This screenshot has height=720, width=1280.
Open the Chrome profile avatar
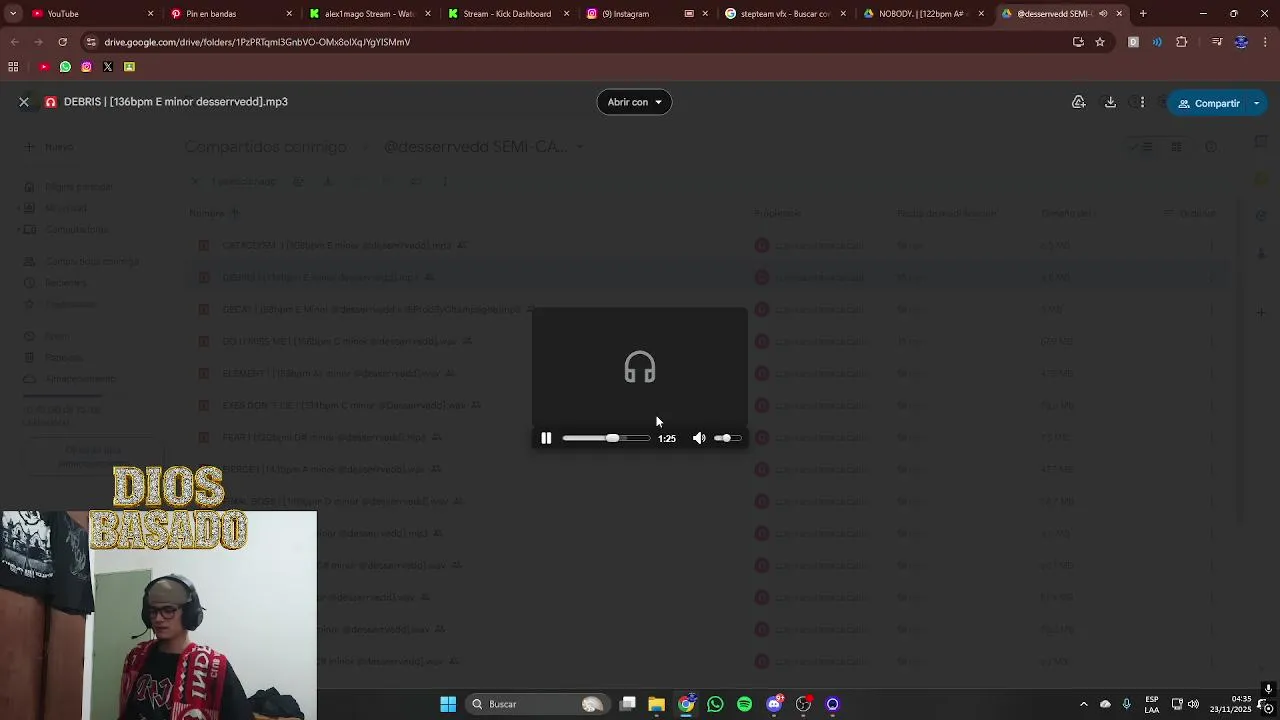click(x=1241, y=42)
